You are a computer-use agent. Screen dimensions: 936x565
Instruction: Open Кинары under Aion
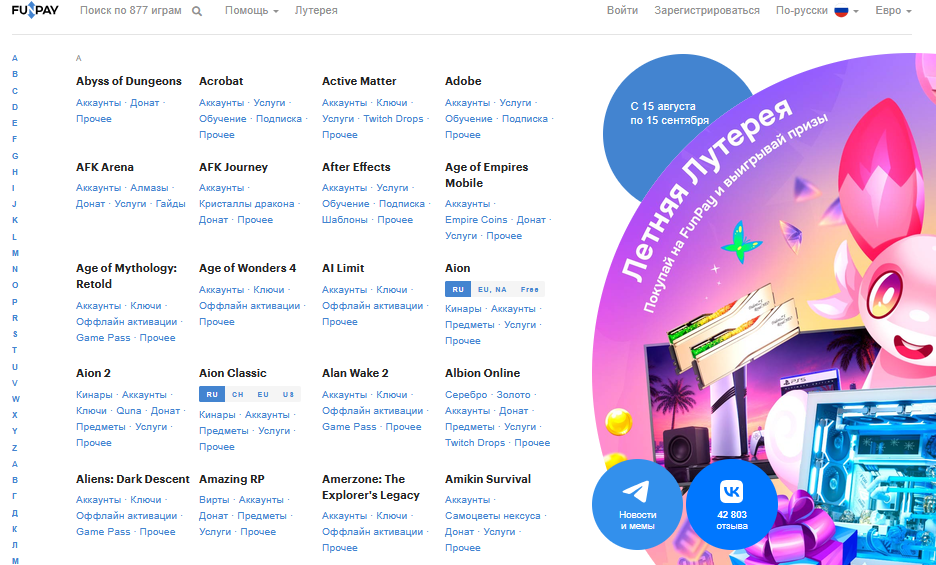[463, 309]
